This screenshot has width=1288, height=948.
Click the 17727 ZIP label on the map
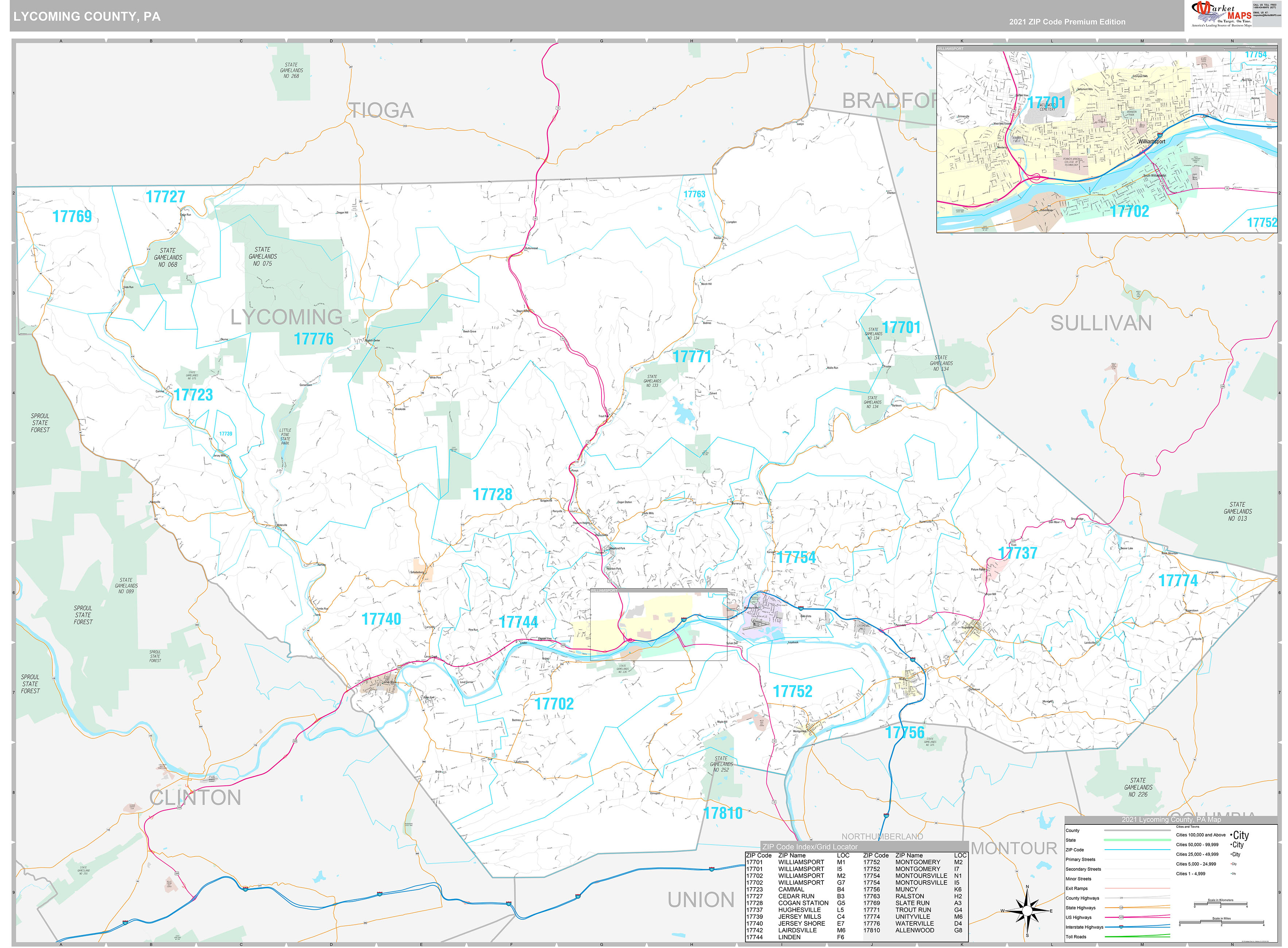click(165, 197)
